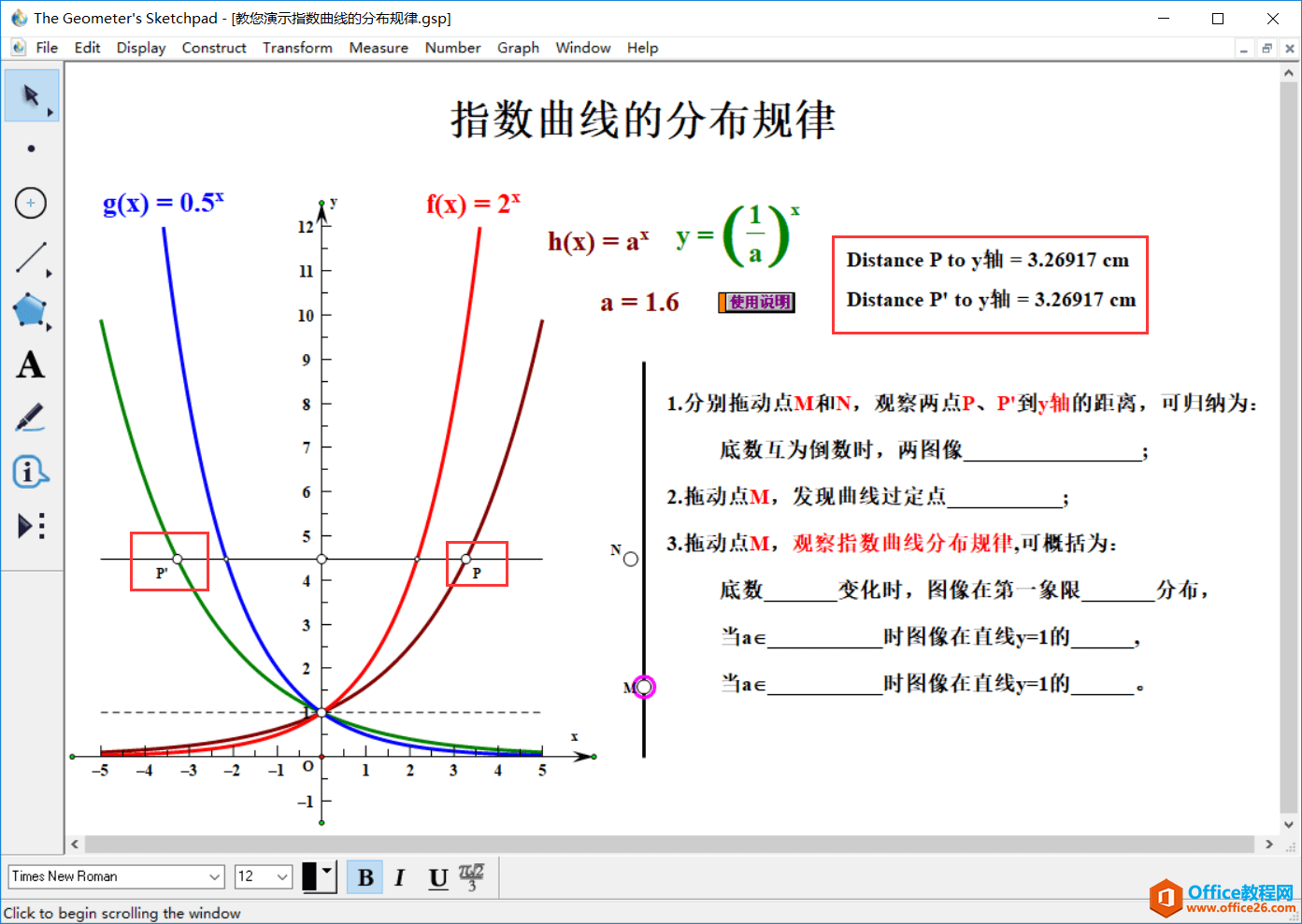Click the math notation symbol button
This screenshot has width=1302, height=924.
(x=472, y=876)
